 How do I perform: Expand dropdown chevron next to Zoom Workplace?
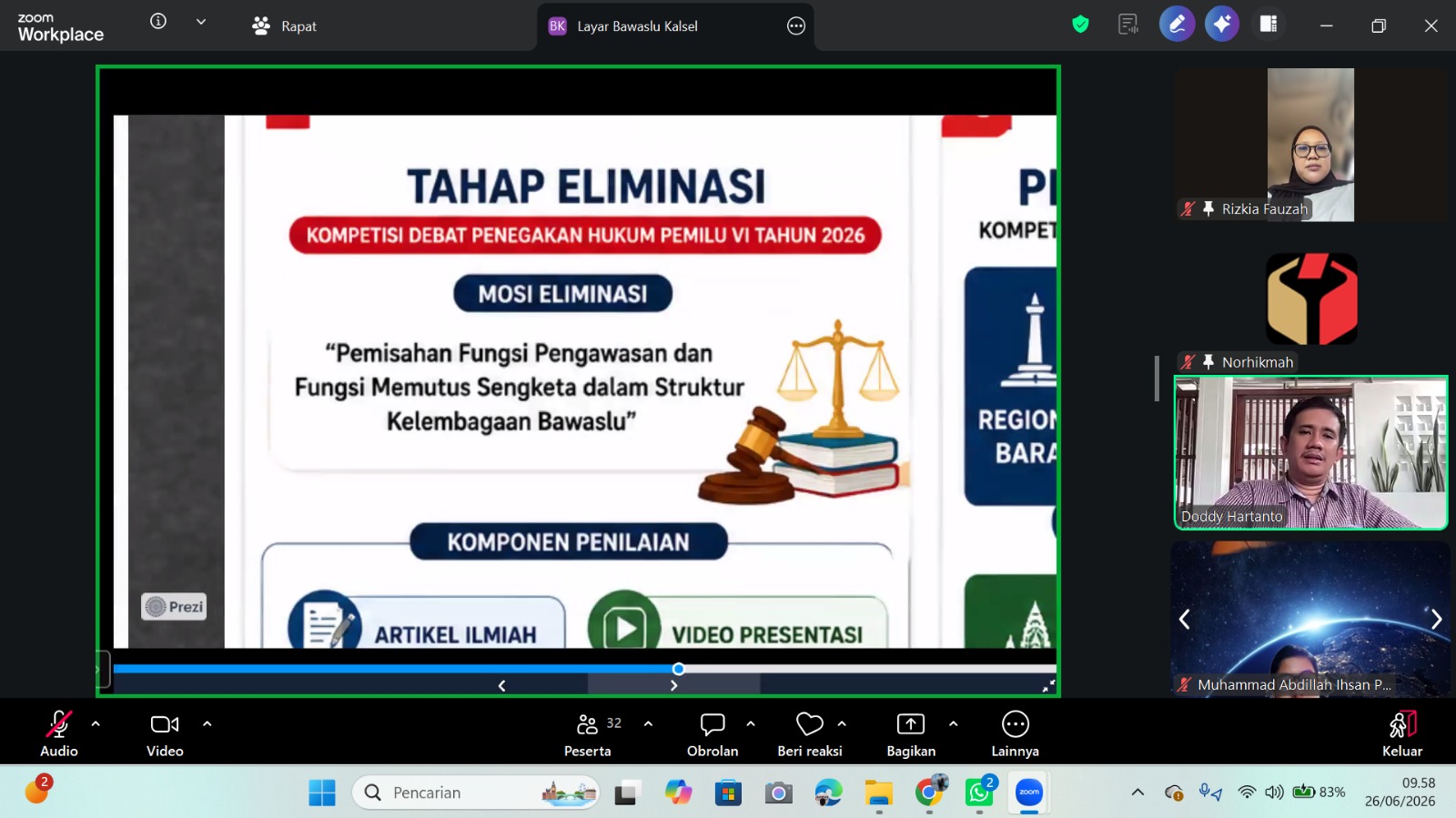(201, 21)
